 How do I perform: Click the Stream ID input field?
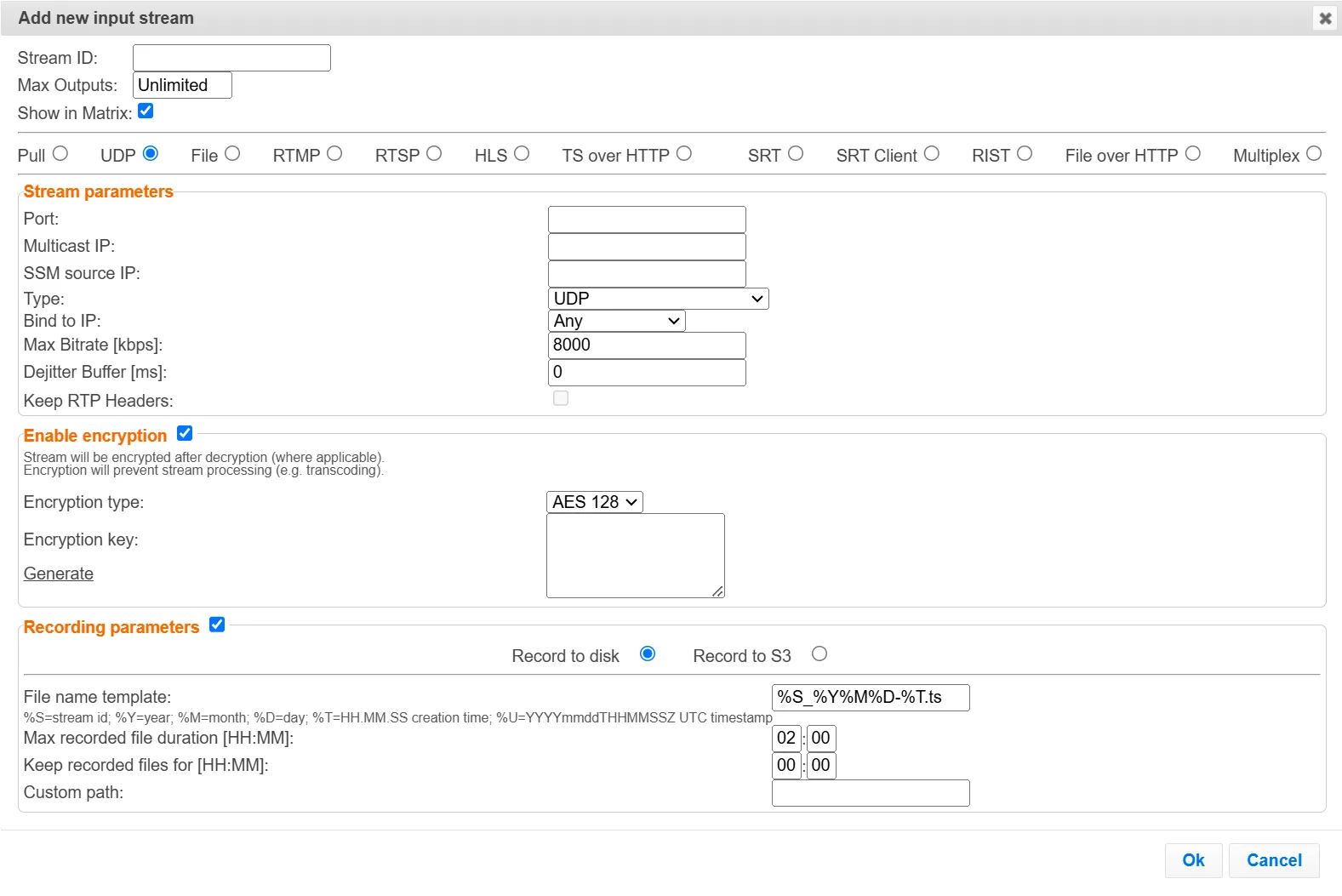231,58
